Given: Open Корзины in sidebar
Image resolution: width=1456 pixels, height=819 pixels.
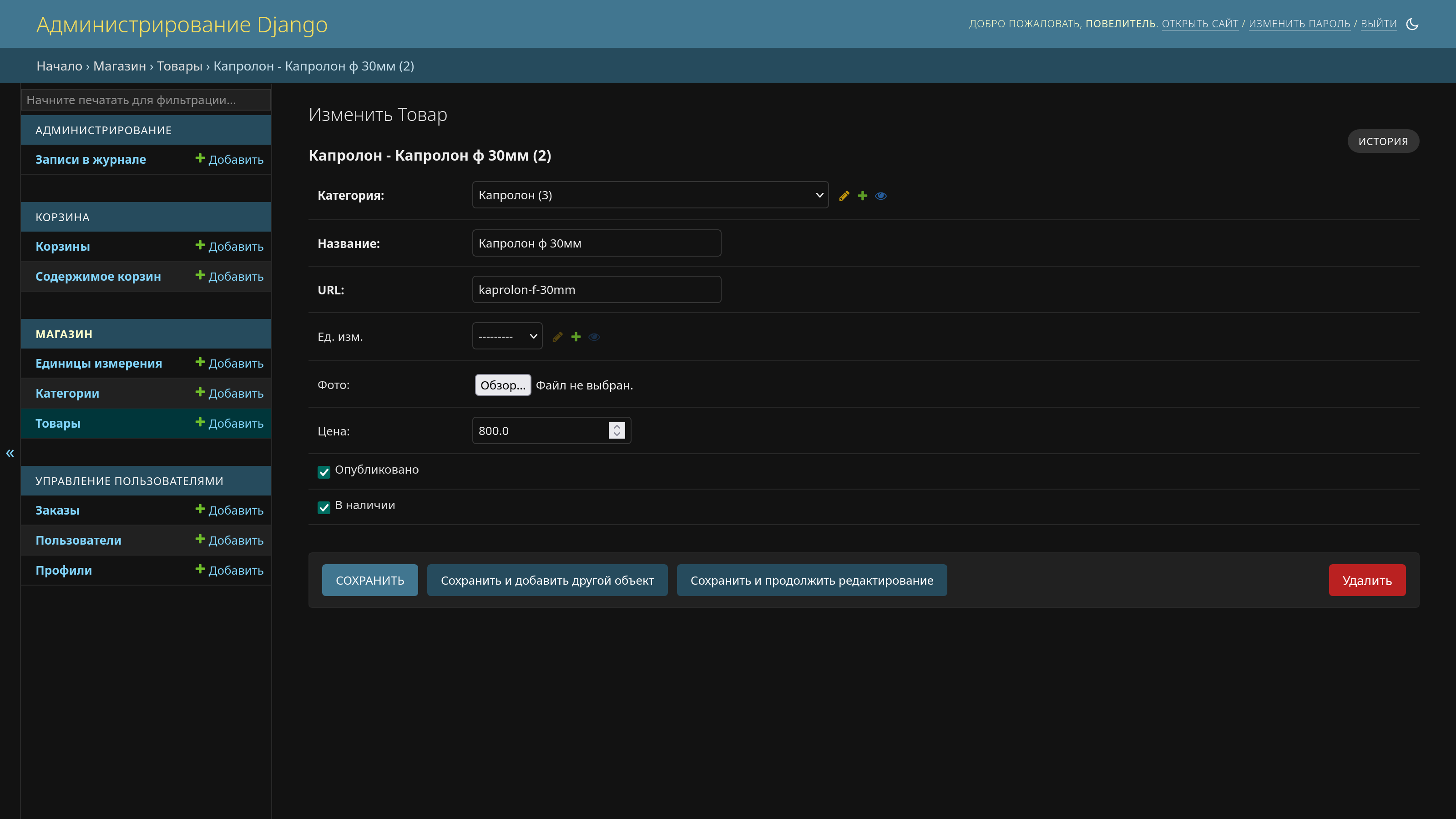Looking at the screenshot, I should point(63,247).
